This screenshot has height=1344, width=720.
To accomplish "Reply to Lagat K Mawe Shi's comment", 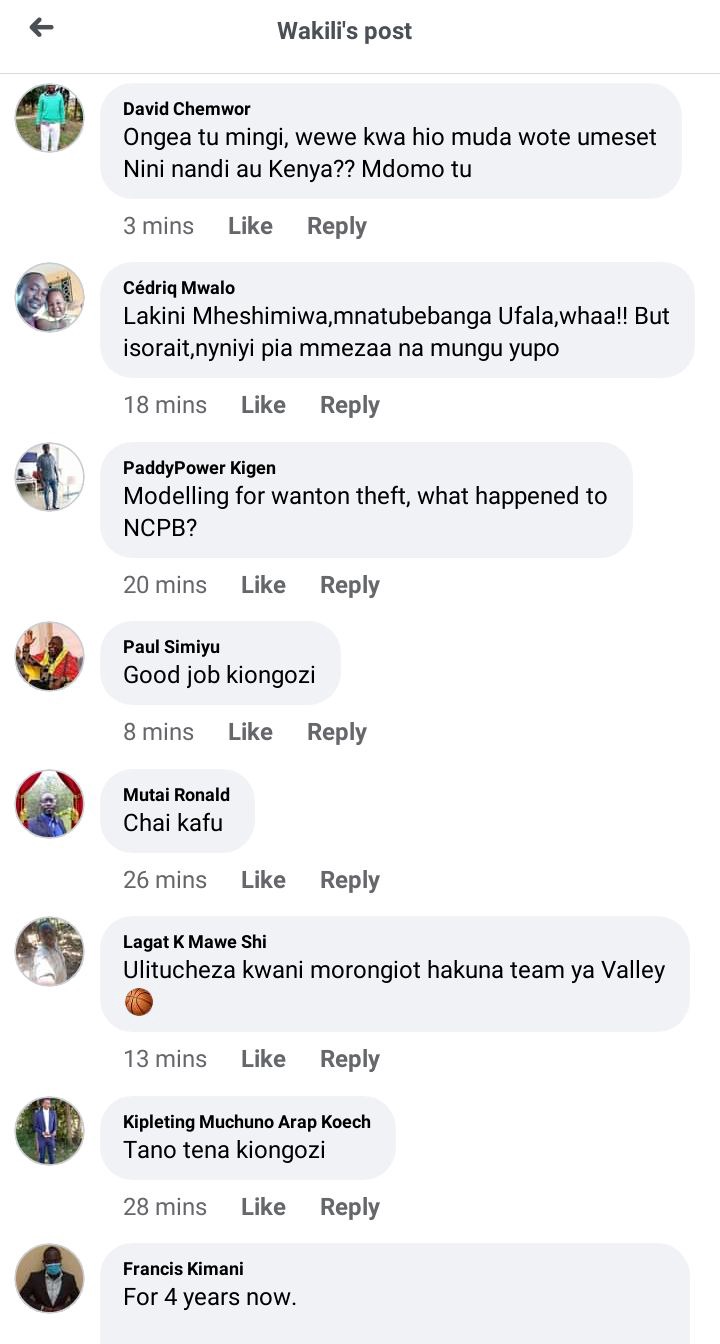I will (x=350, y=1059).
